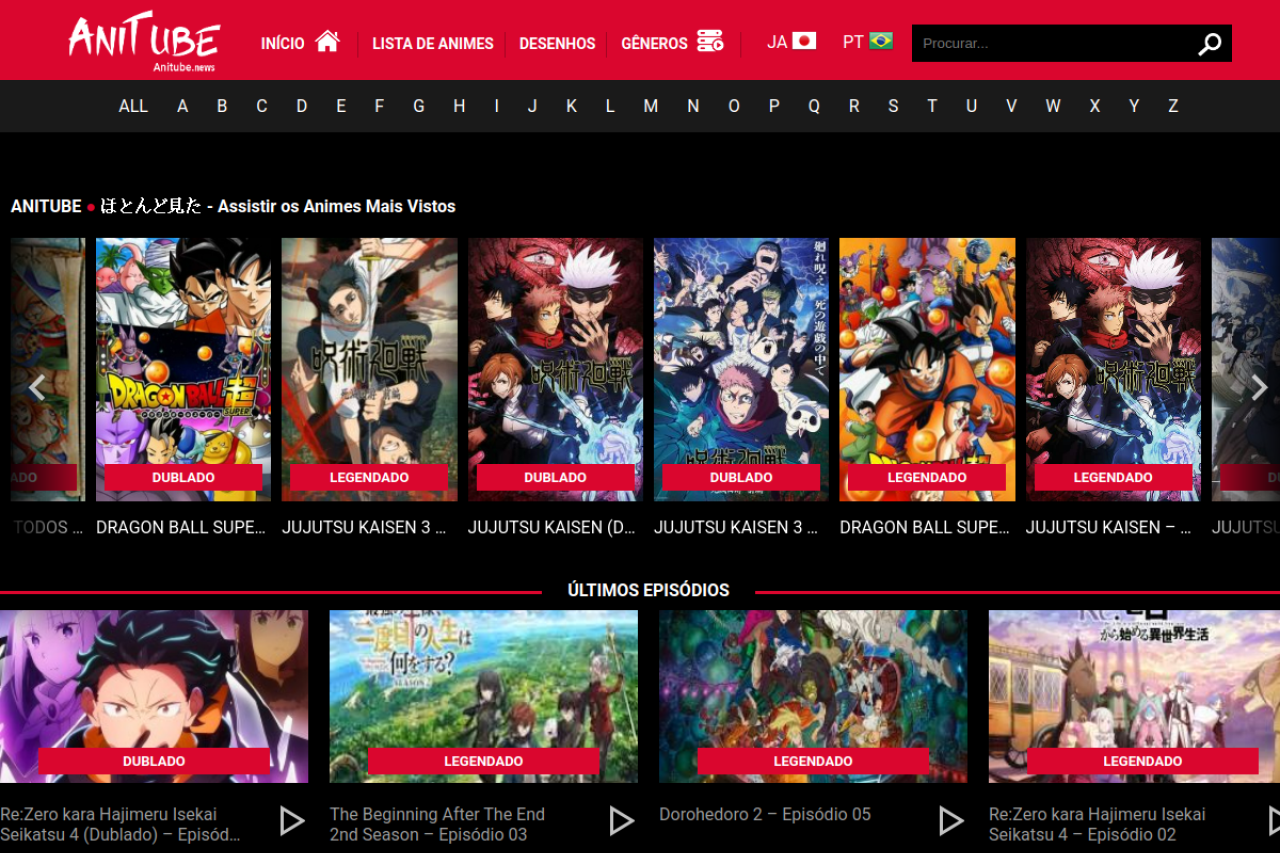This screenshot has width=1280, height=853.
Task: Click the home icon next to Início
Action: click(327, 42)
